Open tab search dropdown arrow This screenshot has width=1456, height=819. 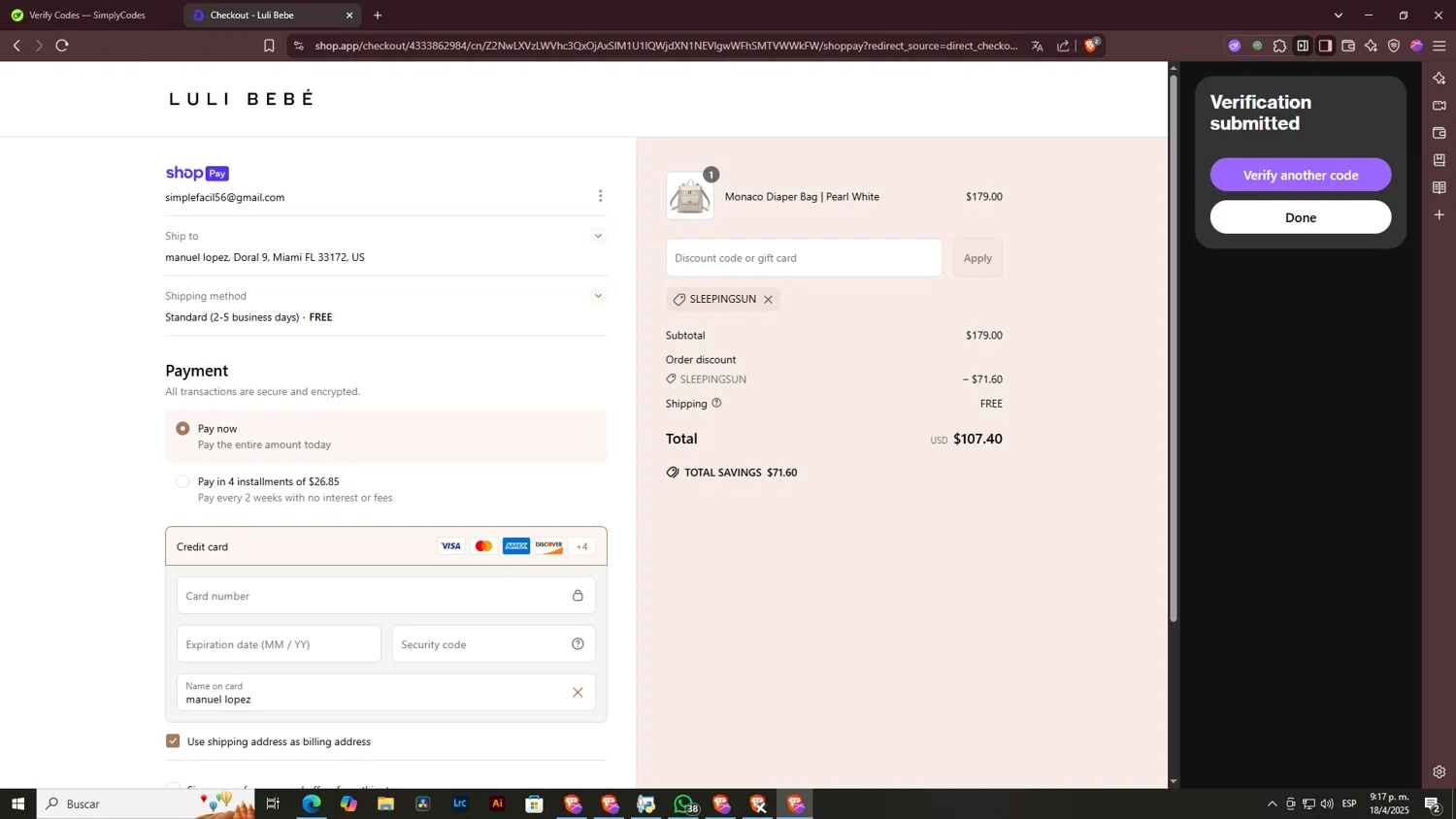click(1338, 16)
